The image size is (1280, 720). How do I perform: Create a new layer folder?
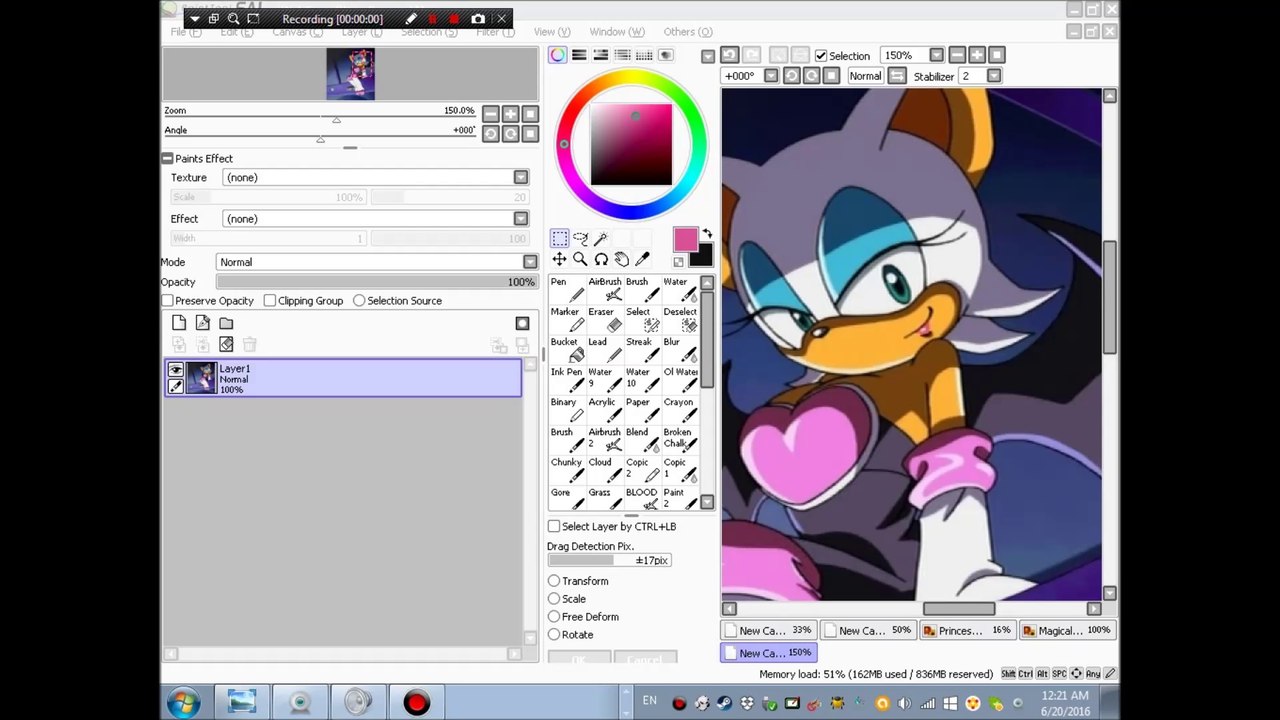coord(227,323)
